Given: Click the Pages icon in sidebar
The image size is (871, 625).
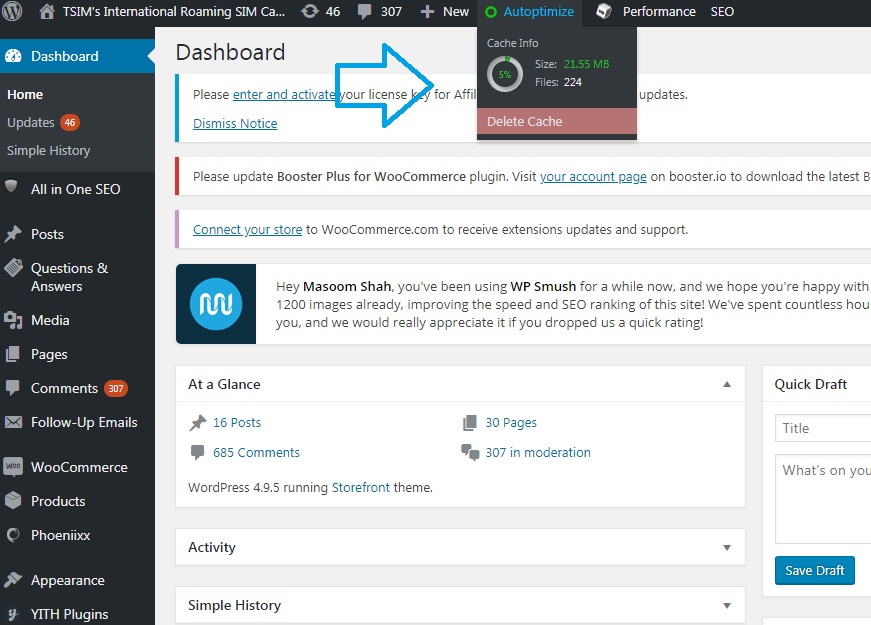Looking at the screenshot, I should [x=13, y=354].
